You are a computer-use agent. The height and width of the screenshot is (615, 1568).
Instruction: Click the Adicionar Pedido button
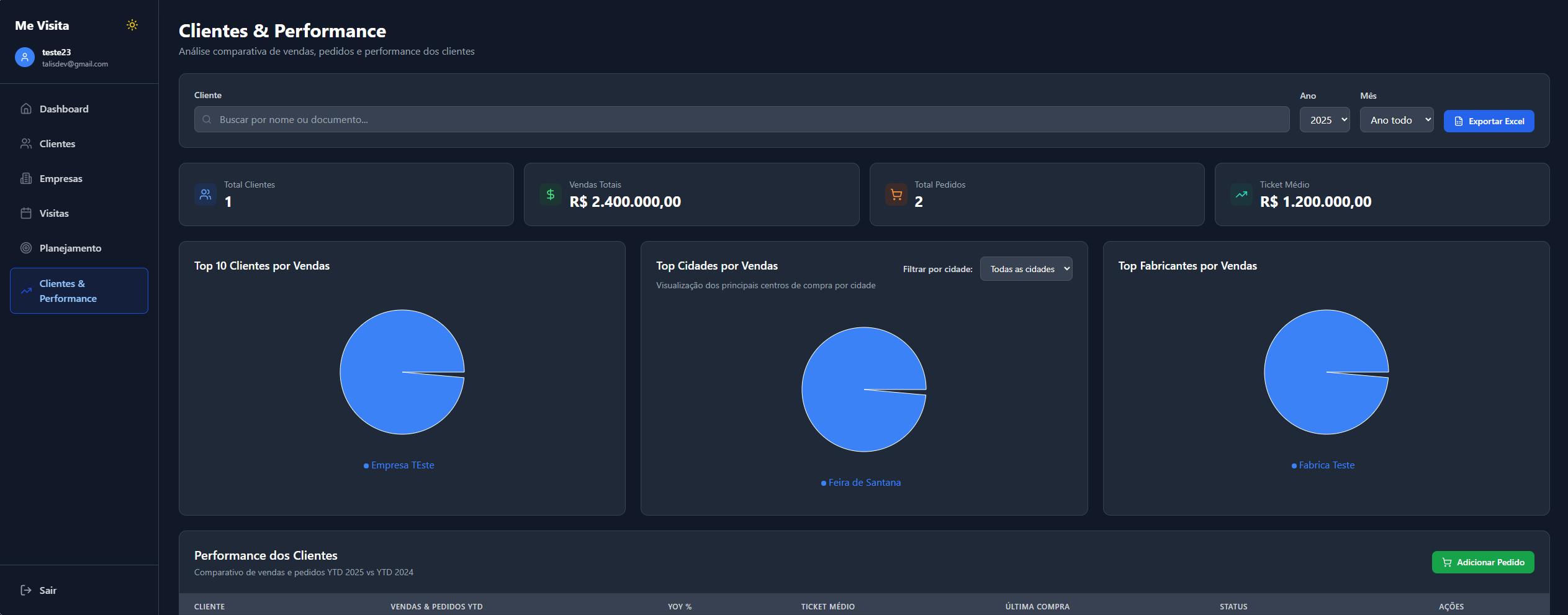(1482, 562)
